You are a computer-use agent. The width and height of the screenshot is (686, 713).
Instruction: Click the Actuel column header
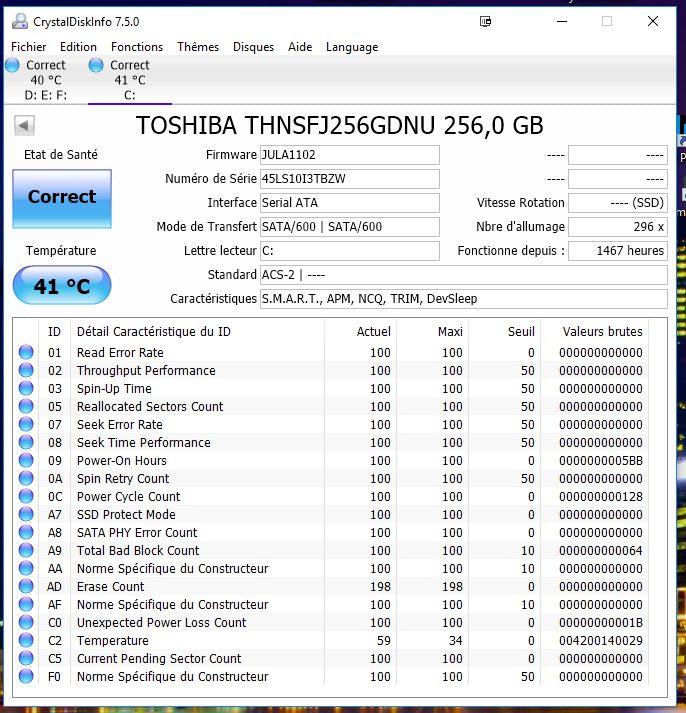(x=373, y=331)
